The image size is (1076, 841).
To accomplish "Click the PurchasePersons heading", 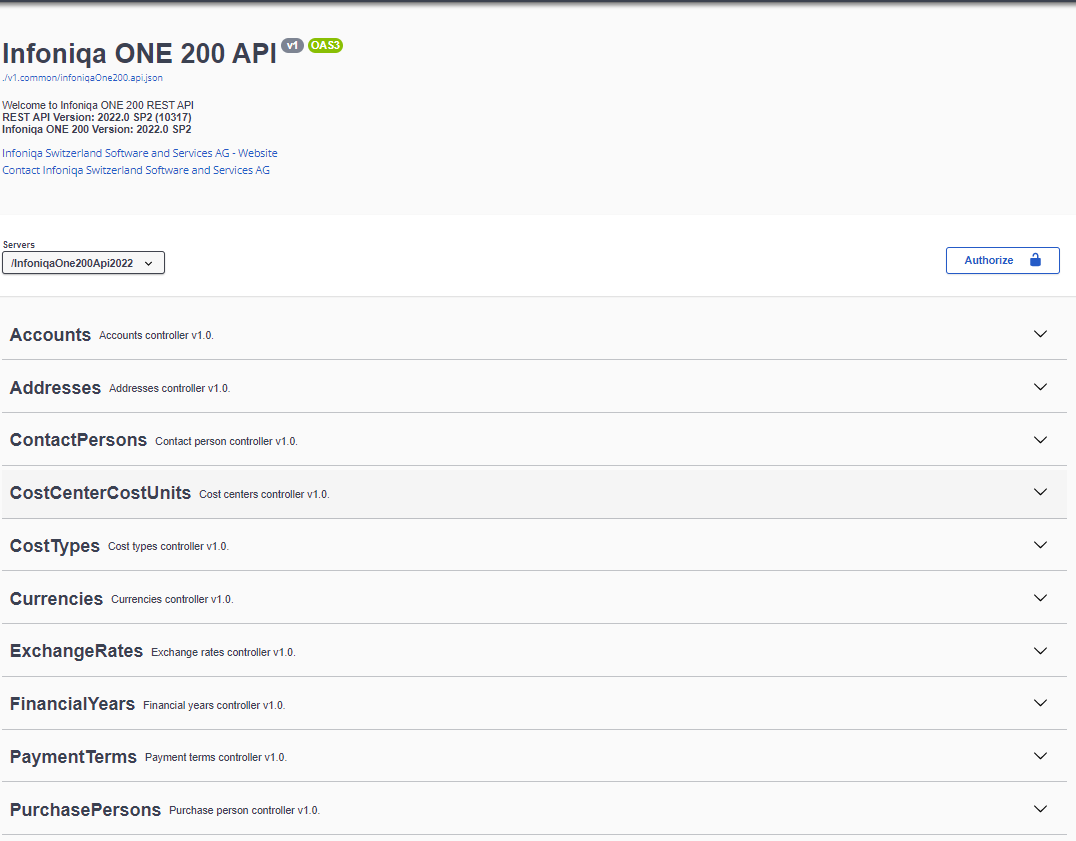I will tap(85, 810).
